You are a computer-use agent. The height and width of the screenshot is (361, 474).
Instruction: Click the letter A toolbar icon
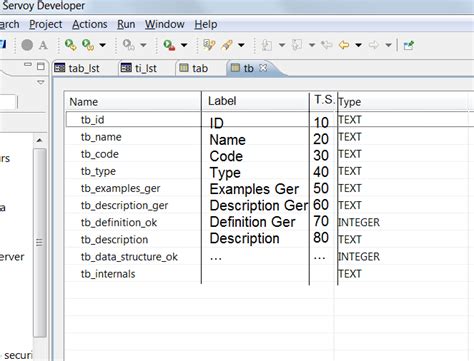pyautogui.click(x=43, y=45)
